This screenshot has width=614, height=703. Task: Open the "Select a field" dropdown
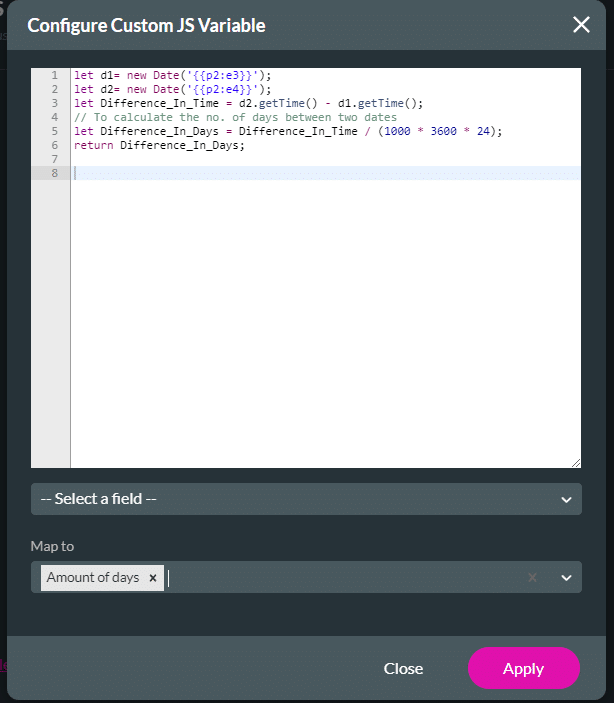click(x=306, y=499)
